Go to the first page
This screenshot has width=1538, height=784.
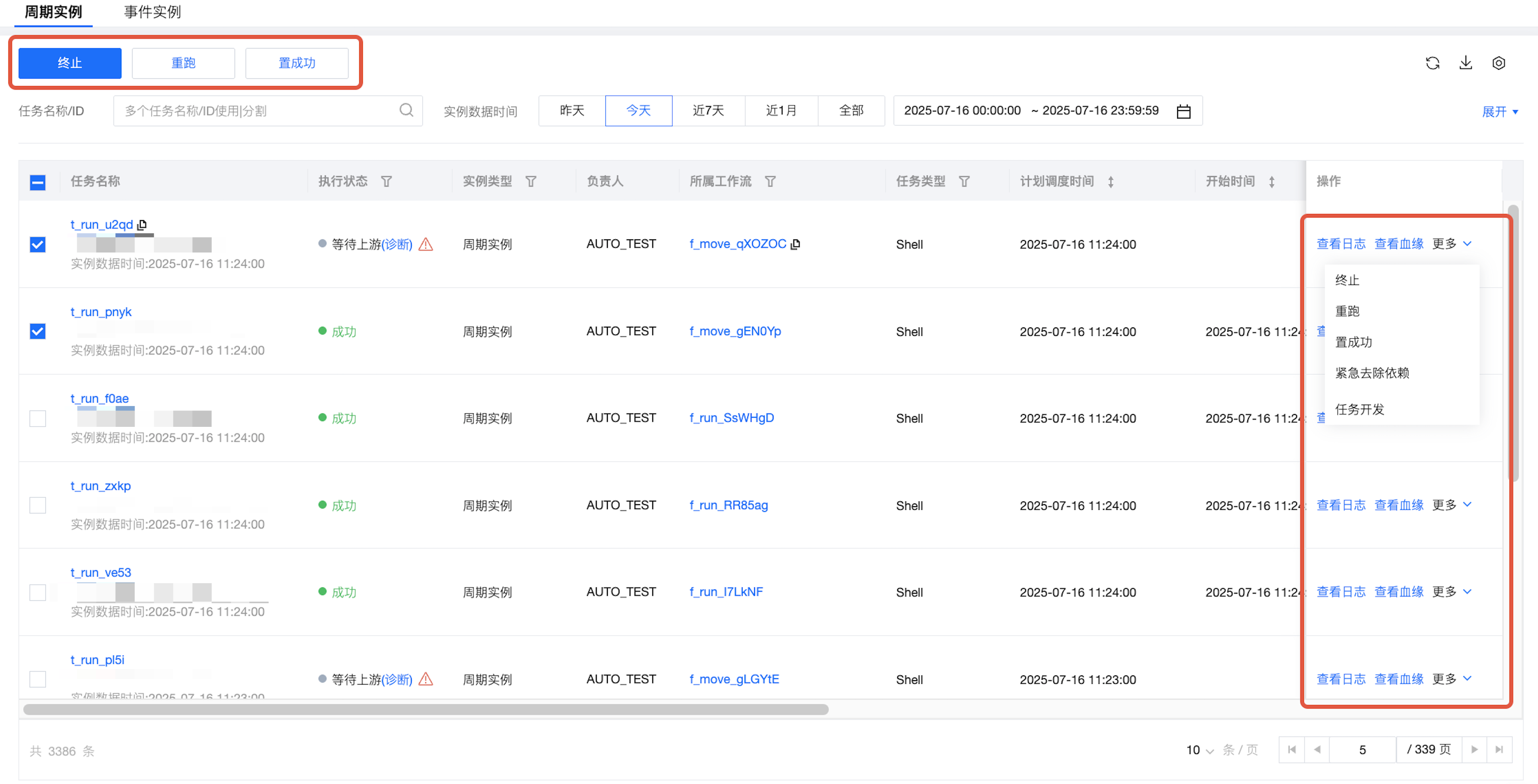1291,750
